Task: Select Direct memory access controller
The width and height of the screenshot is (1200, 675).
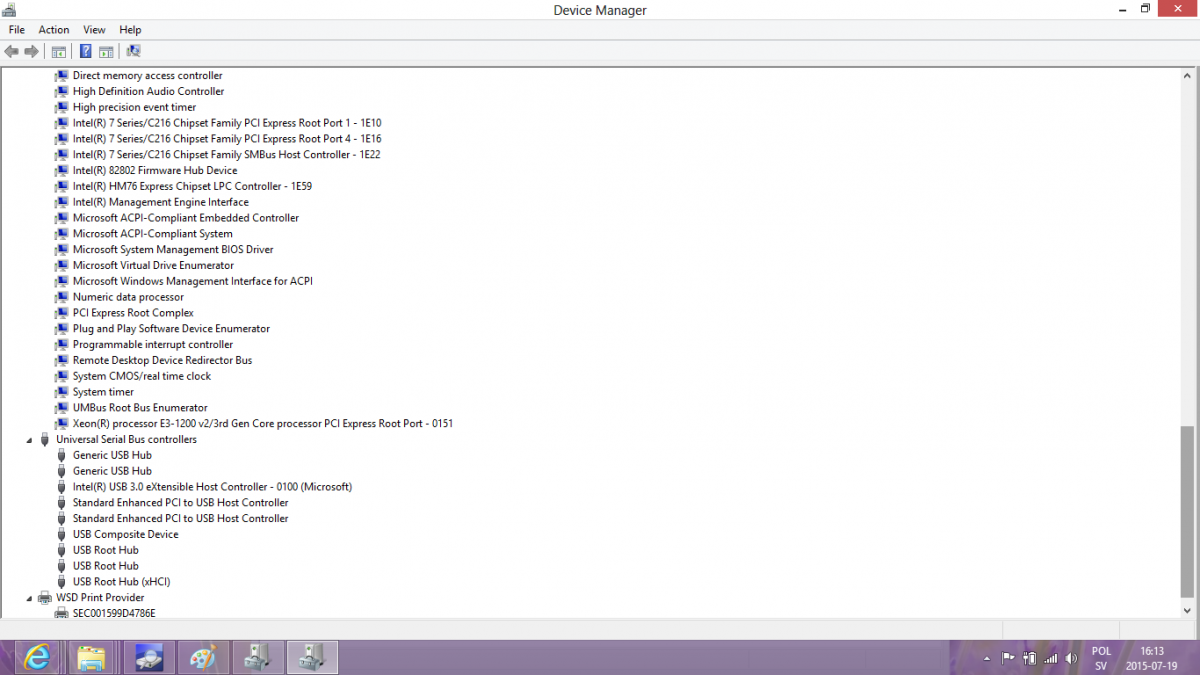Action: [148, 75]
